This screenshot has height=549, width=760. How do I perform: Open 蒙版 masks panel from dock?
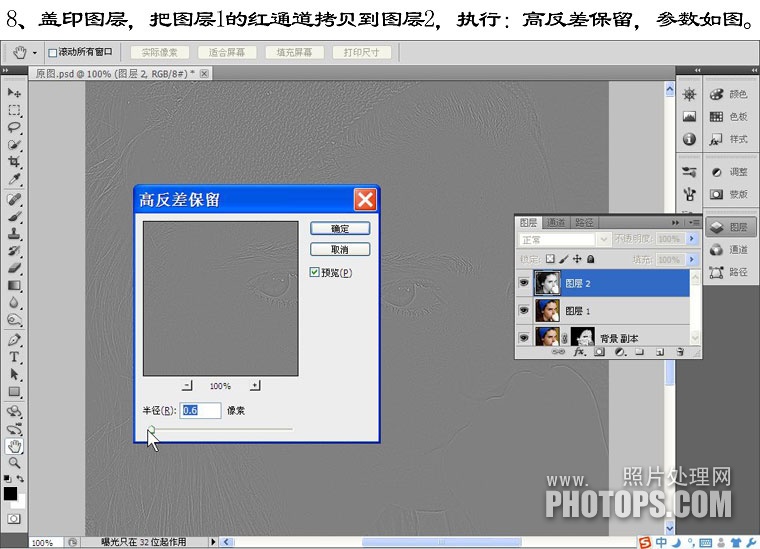click(729, 194)
